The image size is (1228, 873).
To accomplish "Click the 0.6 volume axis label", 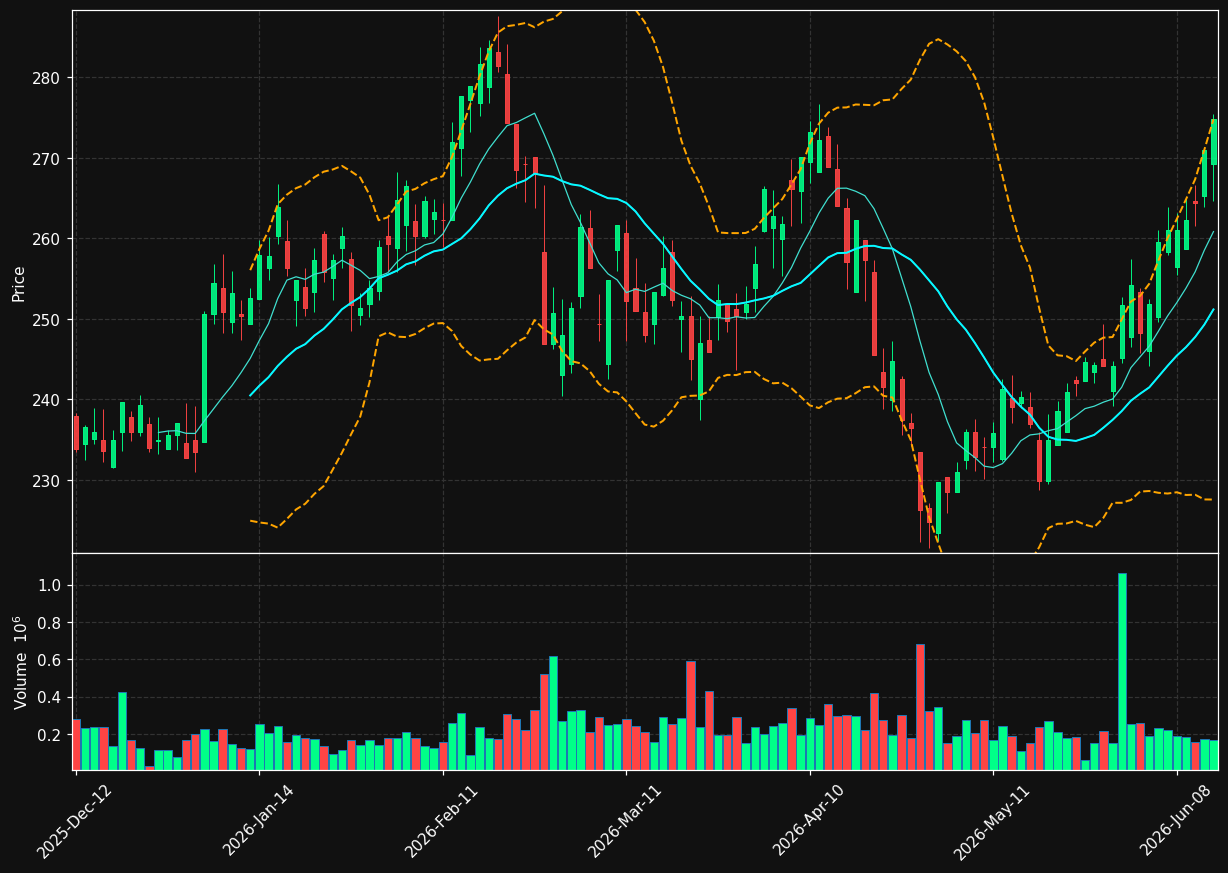I will pos(52,660).
